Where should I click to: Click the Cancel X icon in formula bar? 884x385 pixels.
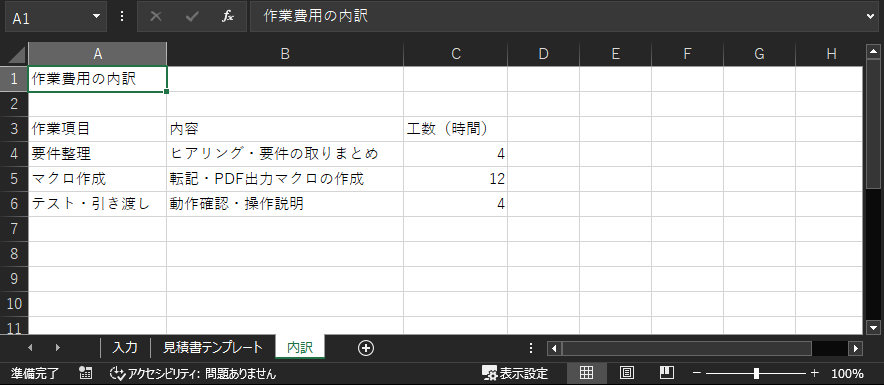click(x=156, y=17)
